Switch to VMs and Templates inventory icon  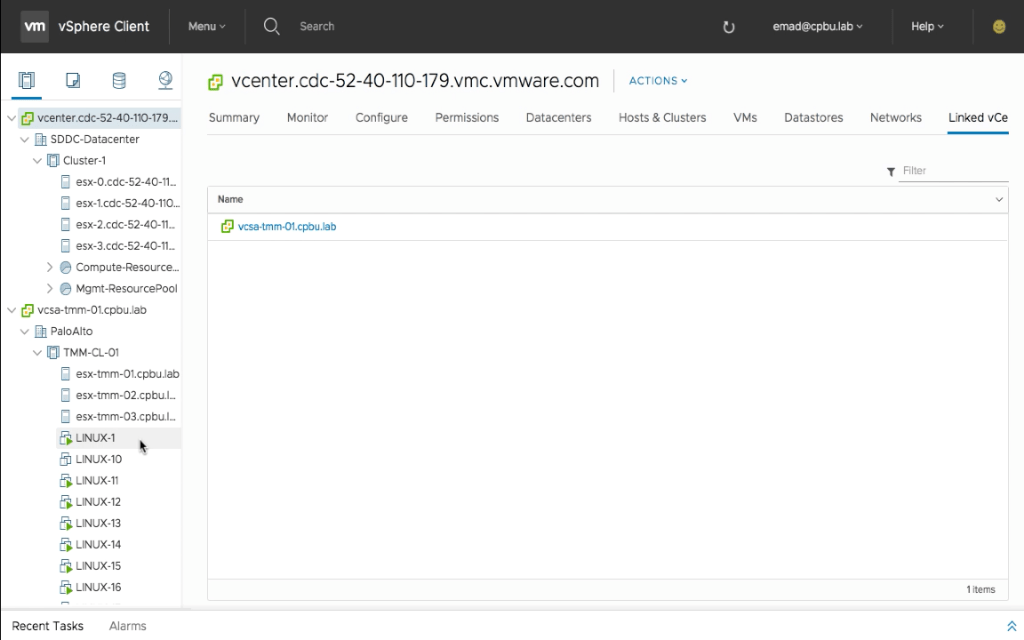click(73, 80)
